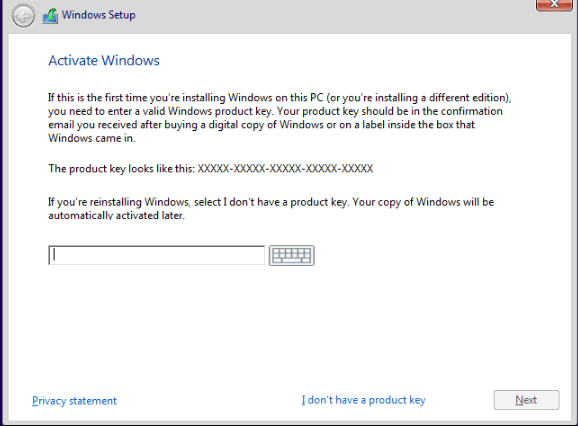The image size is (578, 426).
Task: Go back using the circular arrow button
Action: pos(23,16)
